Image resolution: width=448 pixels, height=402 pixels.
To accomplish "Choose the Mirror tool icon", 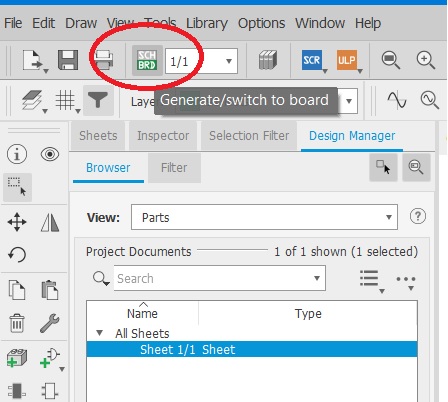I will 50,222.
